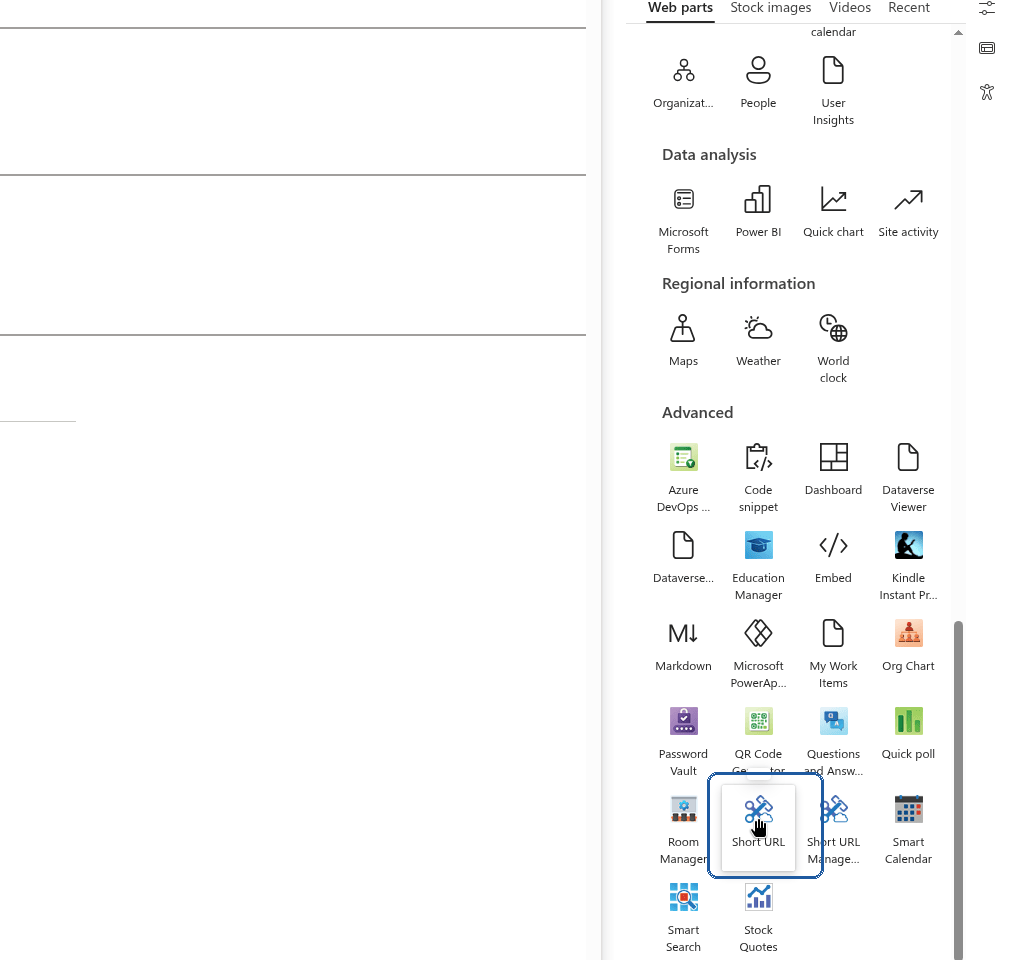Add the Markdown web part
1010x960 pixels.
tap(683, 647)
